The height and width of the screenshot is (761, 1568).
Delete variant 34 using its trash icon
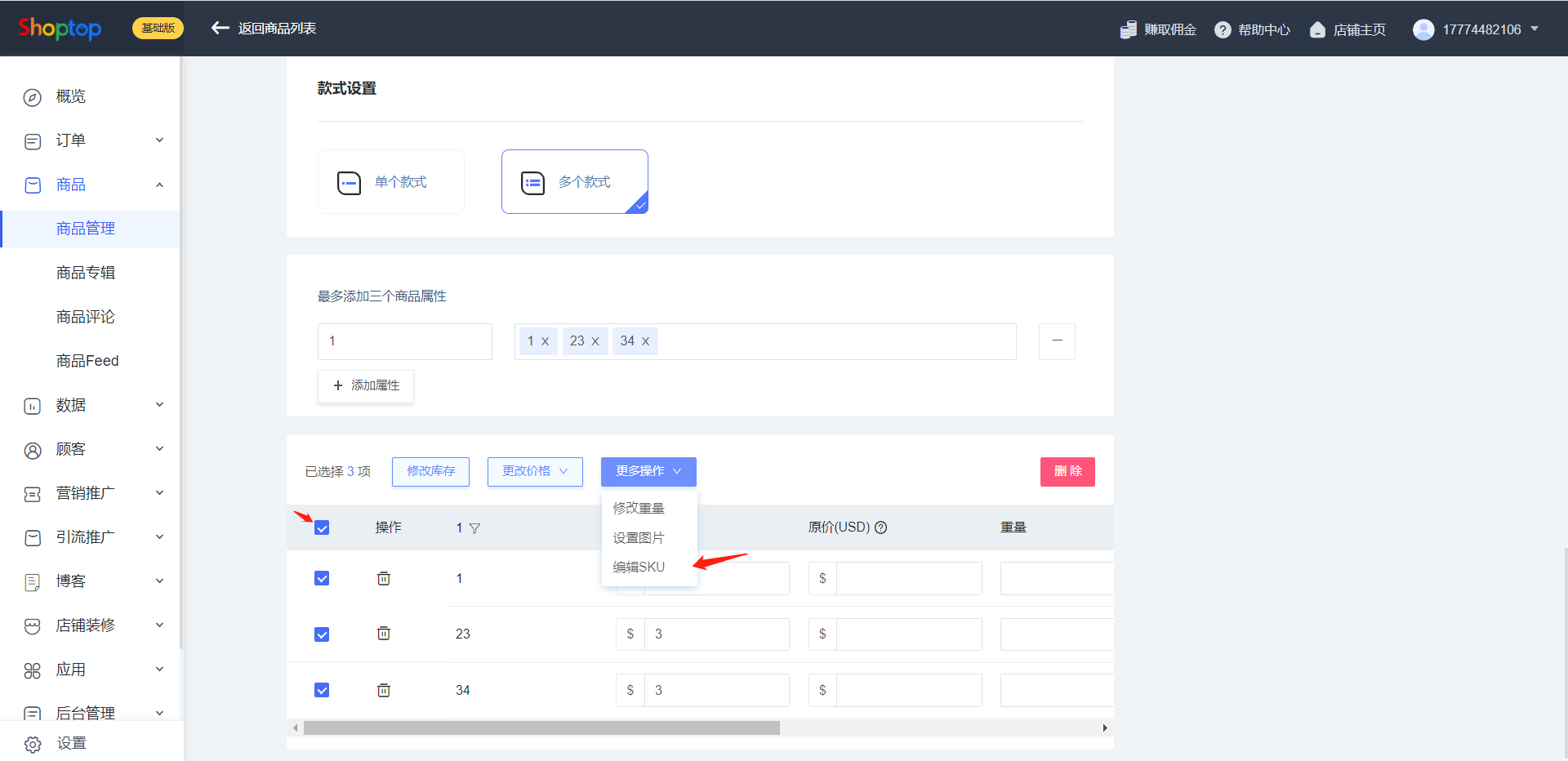[x=383, y=690]
